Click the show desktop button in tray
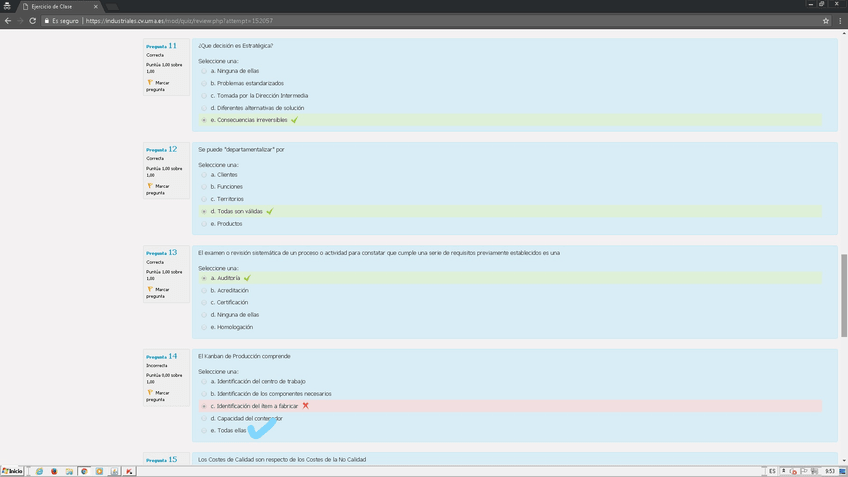The height and width of the screenshot is (477, 848). click(843, 471)
